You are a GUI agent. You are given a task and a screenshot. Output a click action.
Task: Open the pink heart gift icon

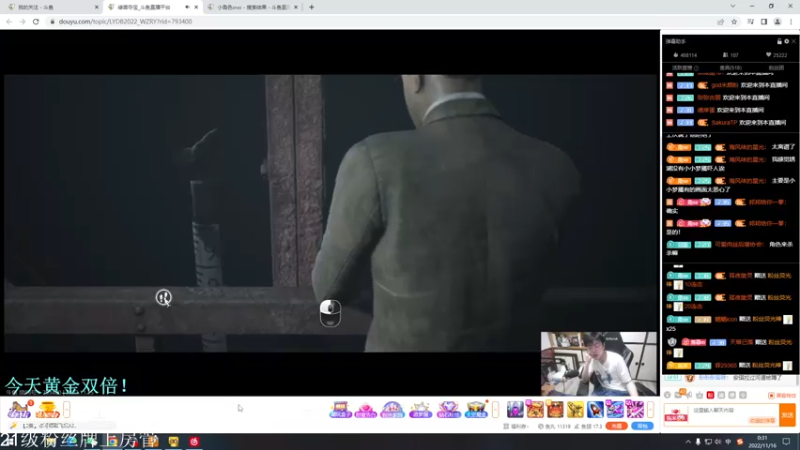tap(365, 409)
